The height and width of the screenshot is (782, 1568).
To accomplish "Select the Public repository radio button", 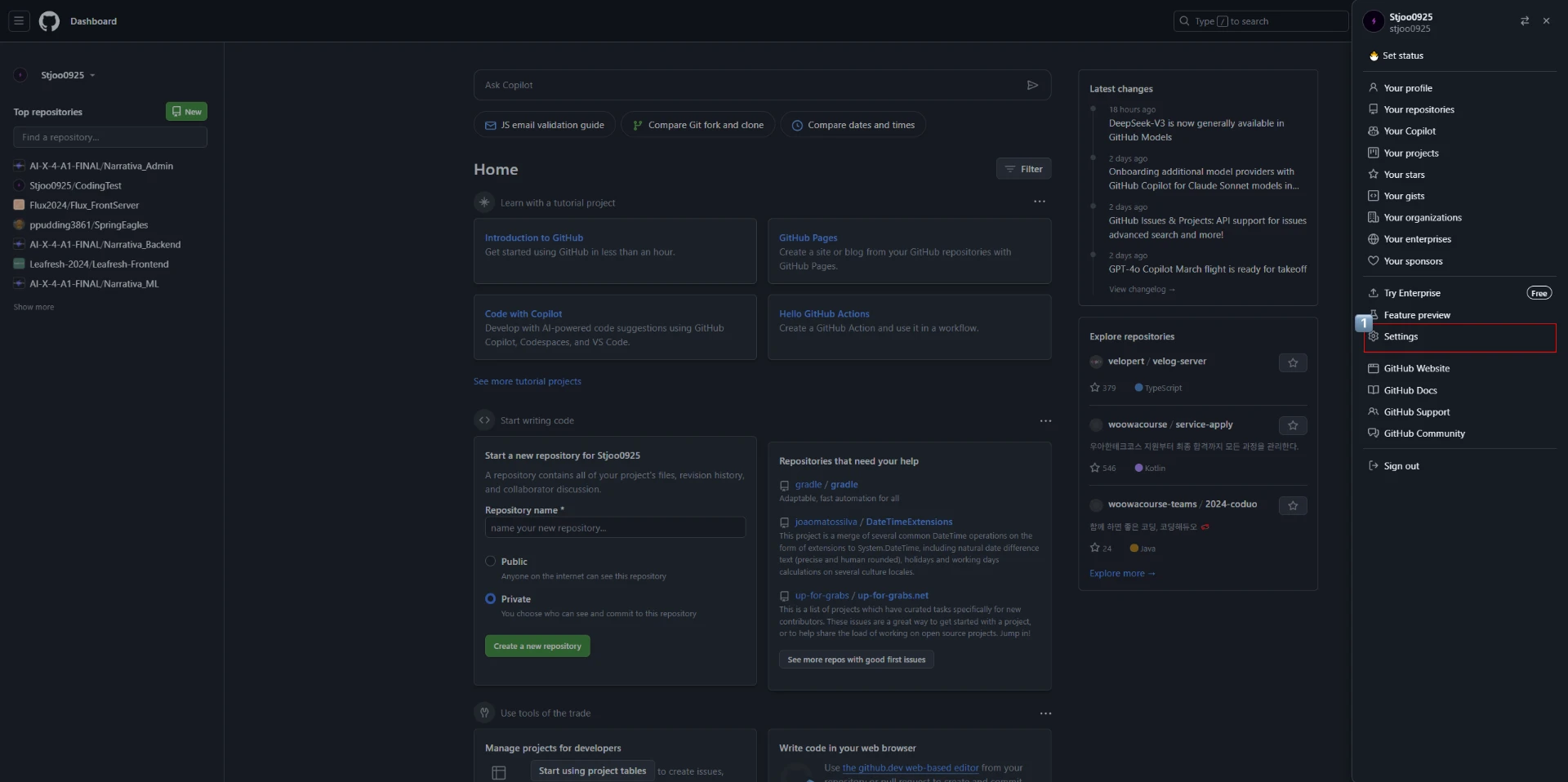I will [x=490, y=562].
